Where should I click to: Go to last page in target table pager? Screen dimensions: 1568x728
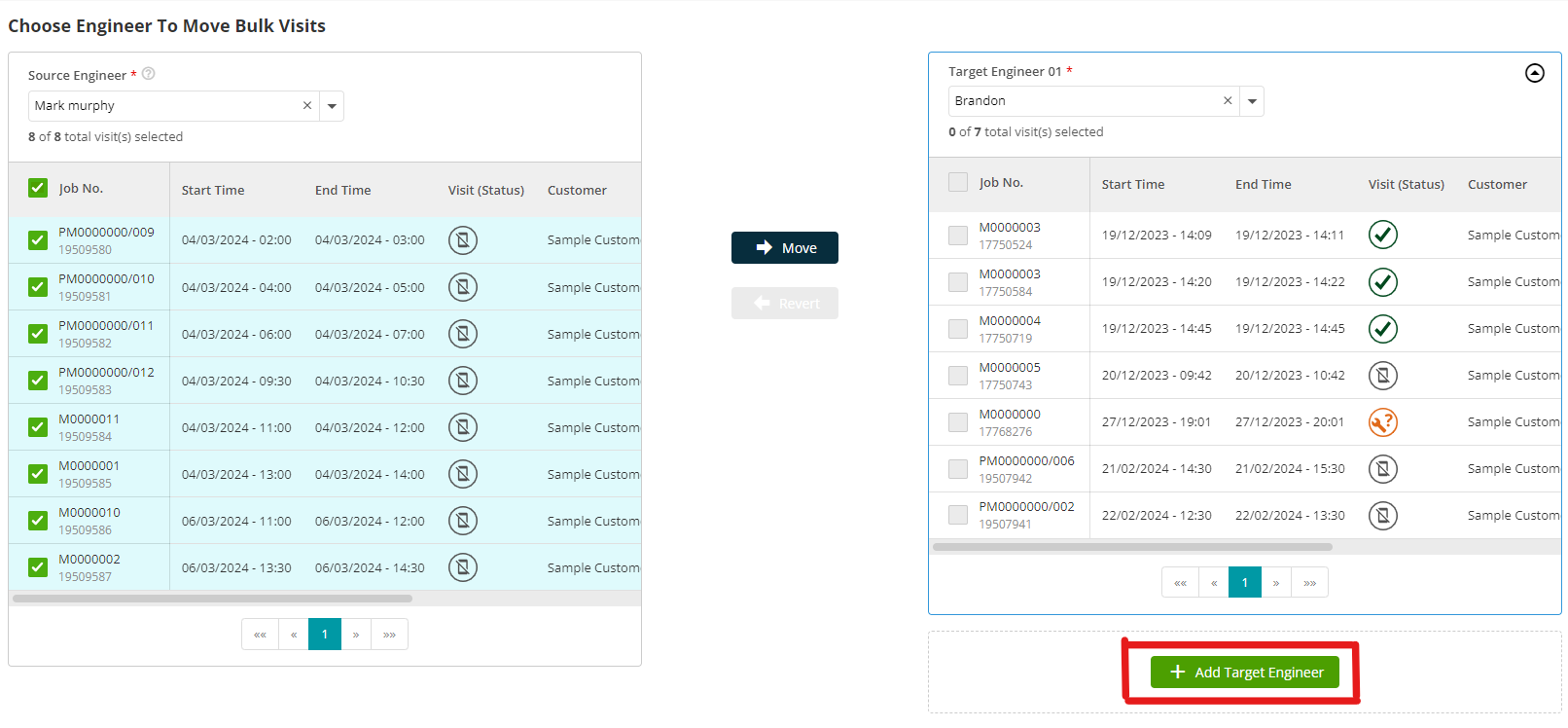point(1309,582)
